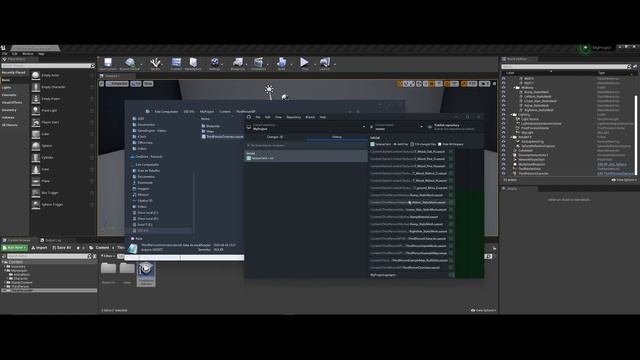Select the Cube shape icon
The height and width of the screenshot is (360, 640).
pos(36,134)
